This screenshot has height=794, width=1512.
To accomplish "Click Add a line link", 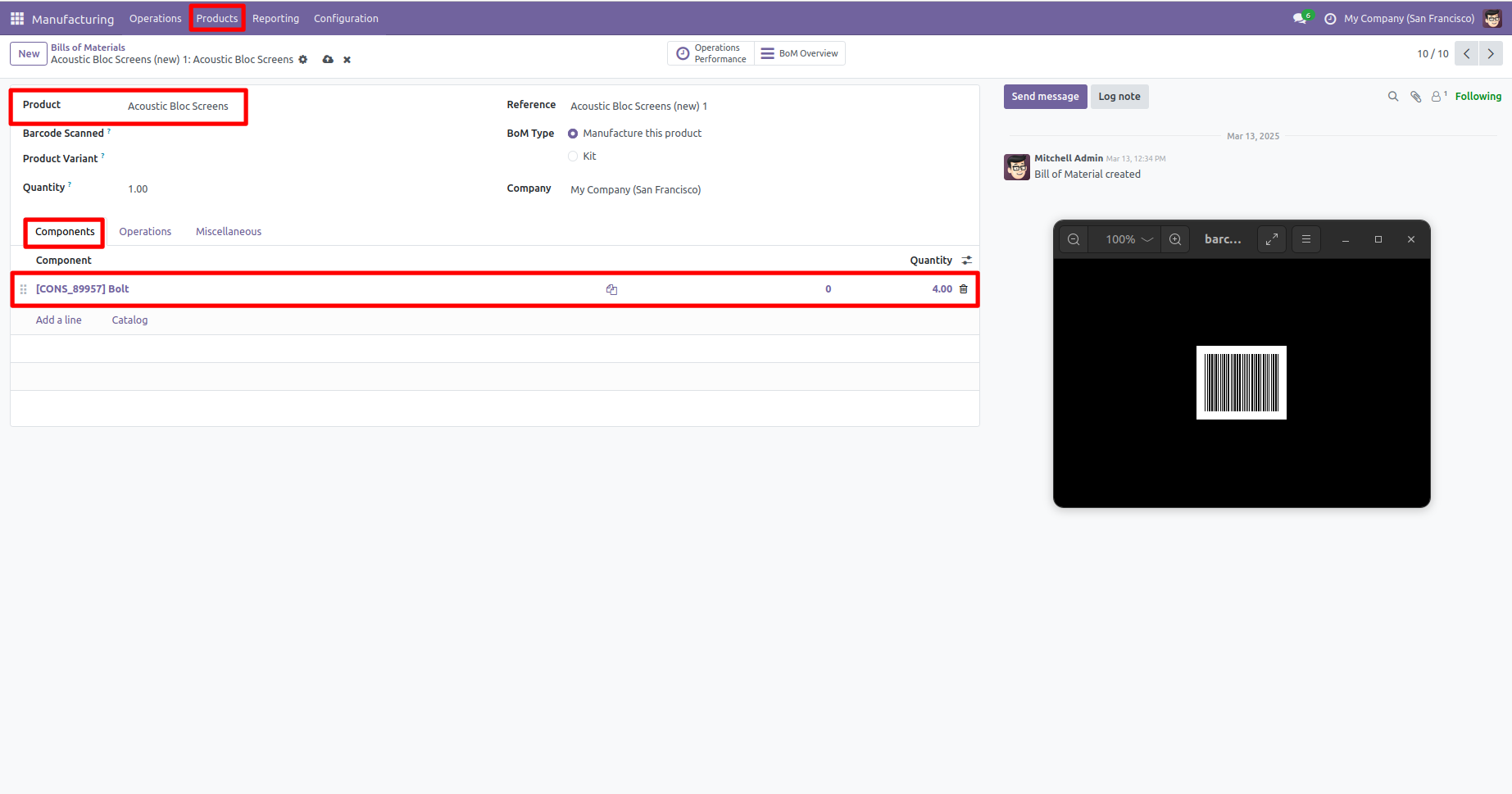I will (59, 320).
